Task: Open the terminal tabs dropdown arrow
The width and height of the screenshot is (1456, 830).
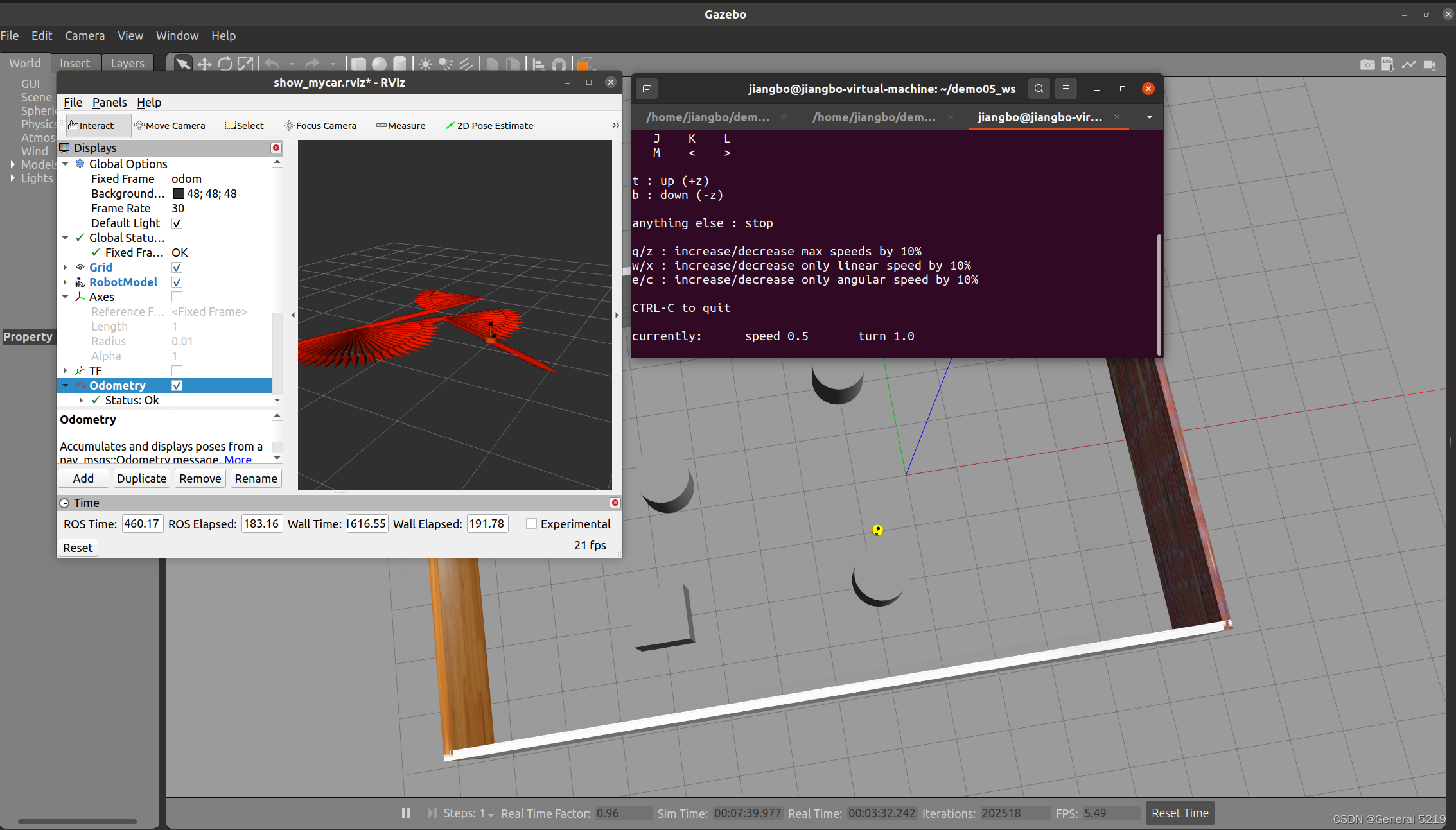Action: pos(1149,117)
